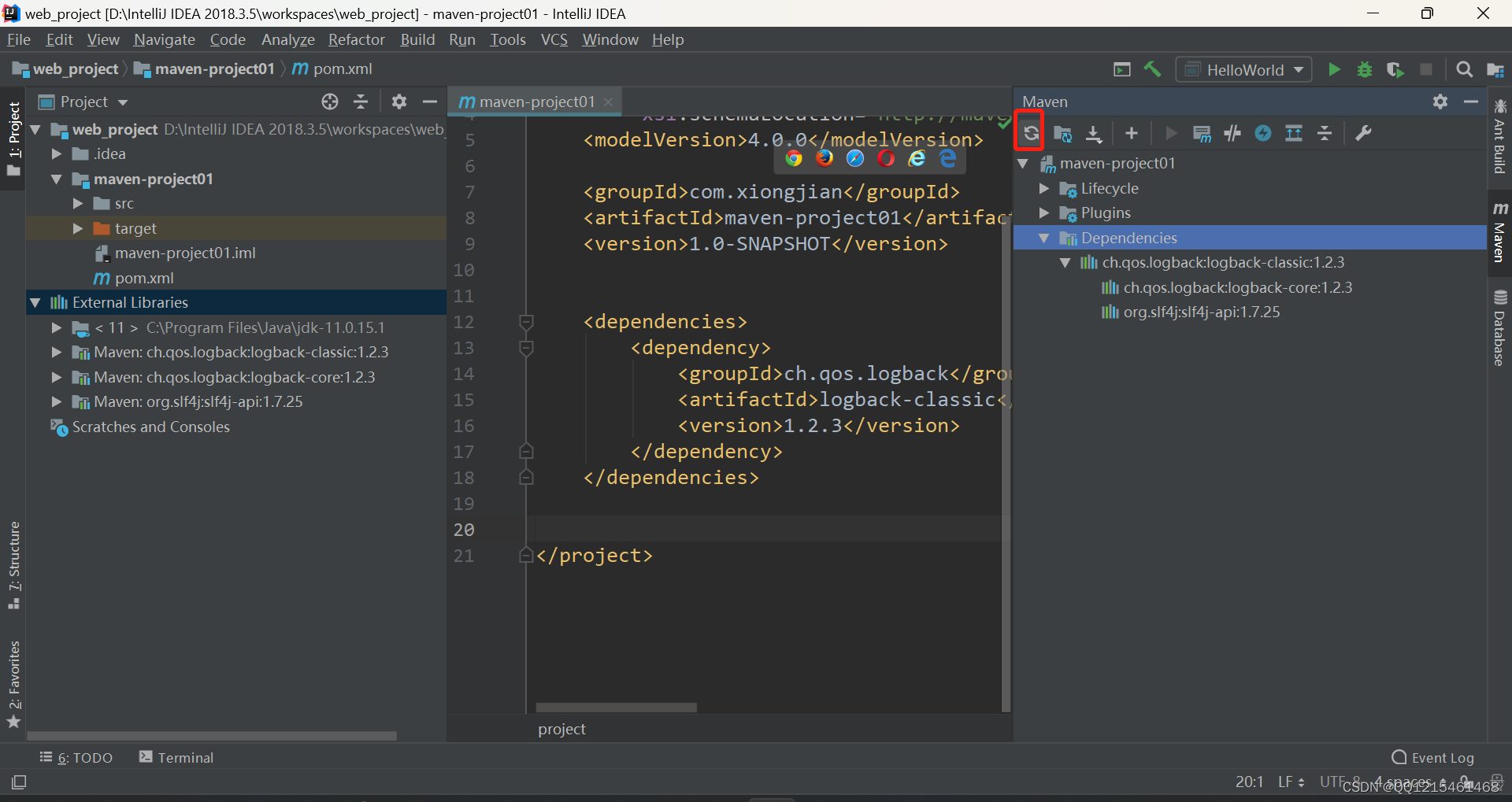
Task: Toggle the Database tool window button
Action: point(1499,328)
